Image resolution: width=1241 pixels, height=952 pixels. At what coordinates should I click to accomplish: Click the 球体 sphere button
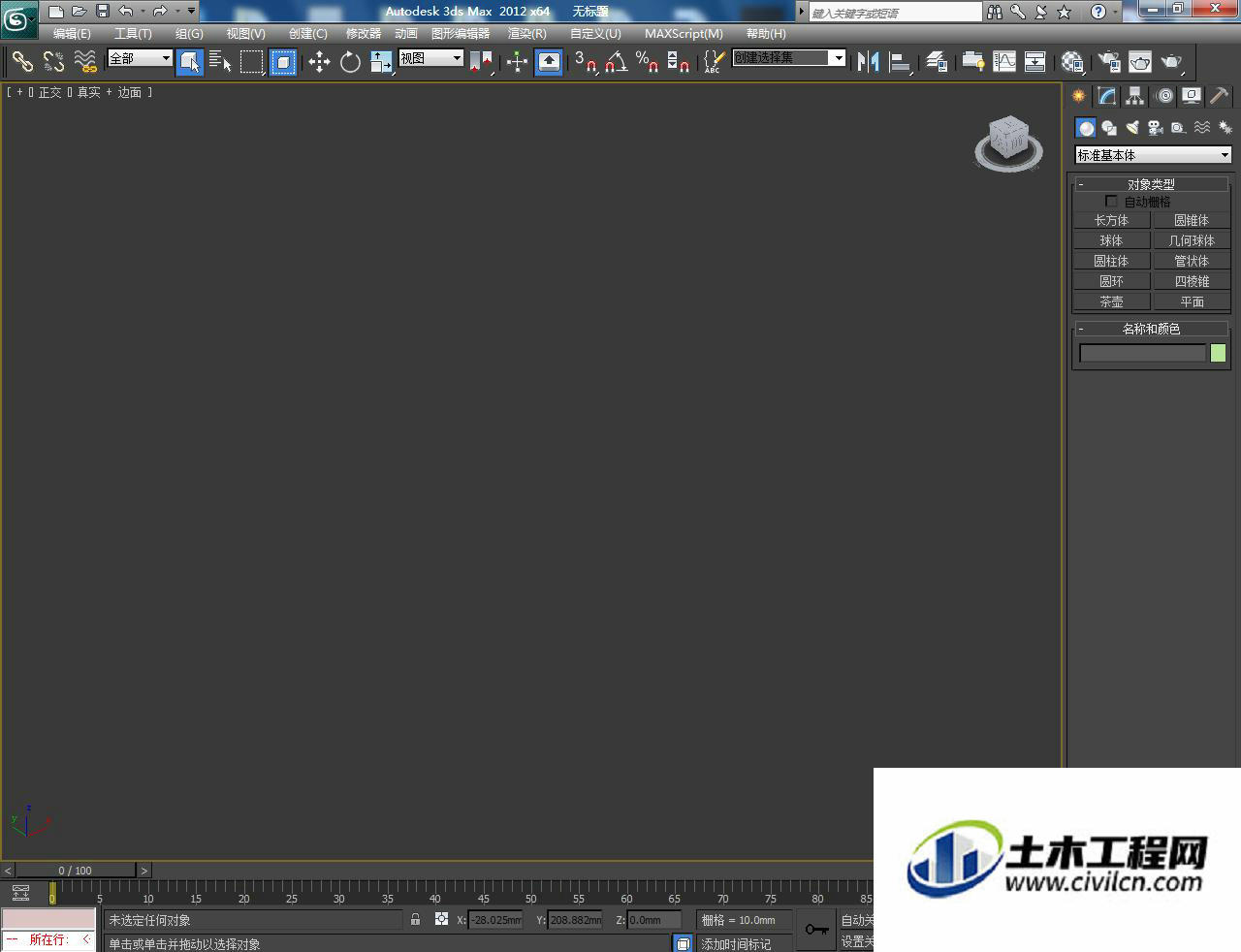1111,240
